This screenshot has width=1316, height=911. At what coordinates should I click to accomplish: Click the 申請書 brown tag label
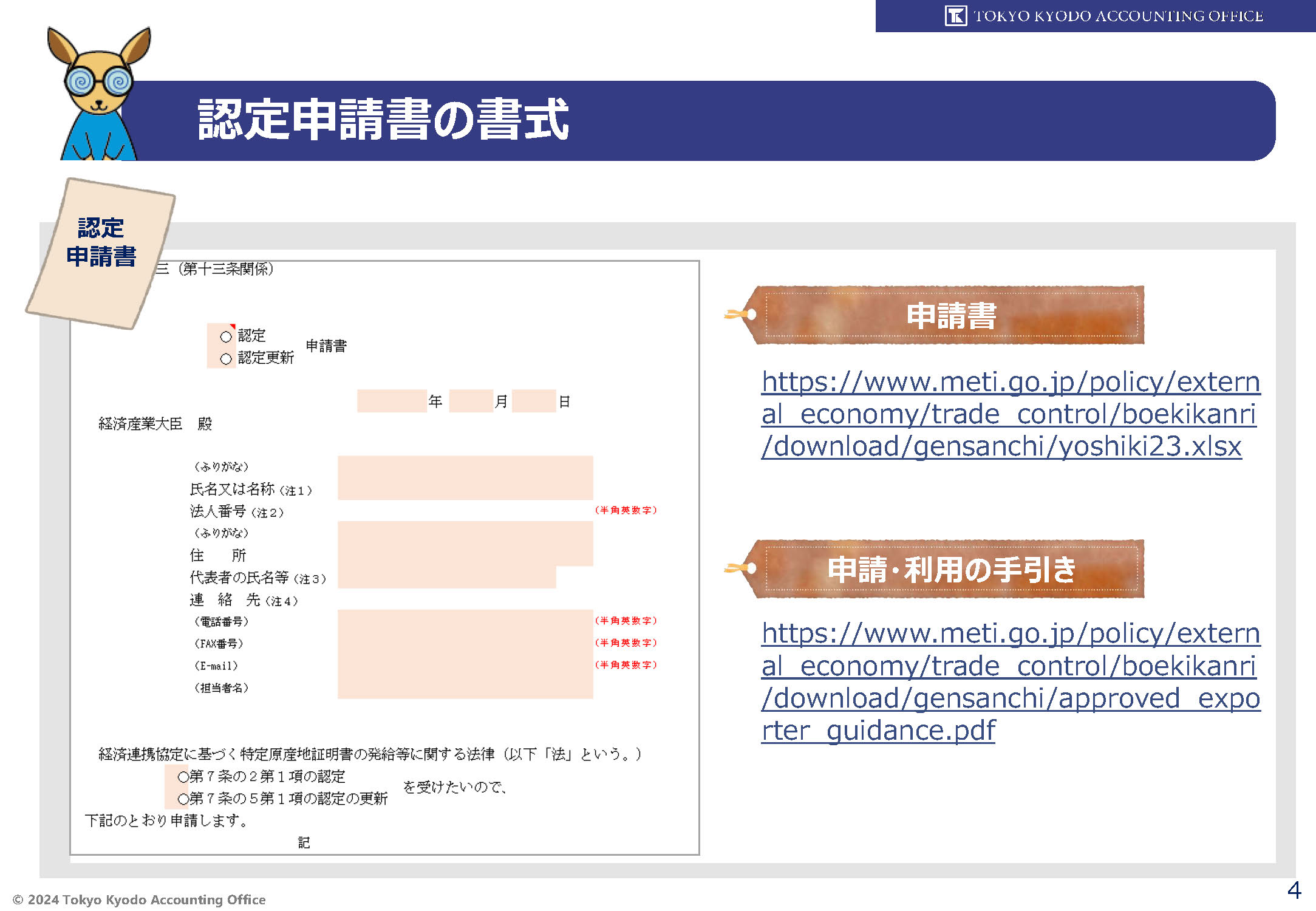950,316
